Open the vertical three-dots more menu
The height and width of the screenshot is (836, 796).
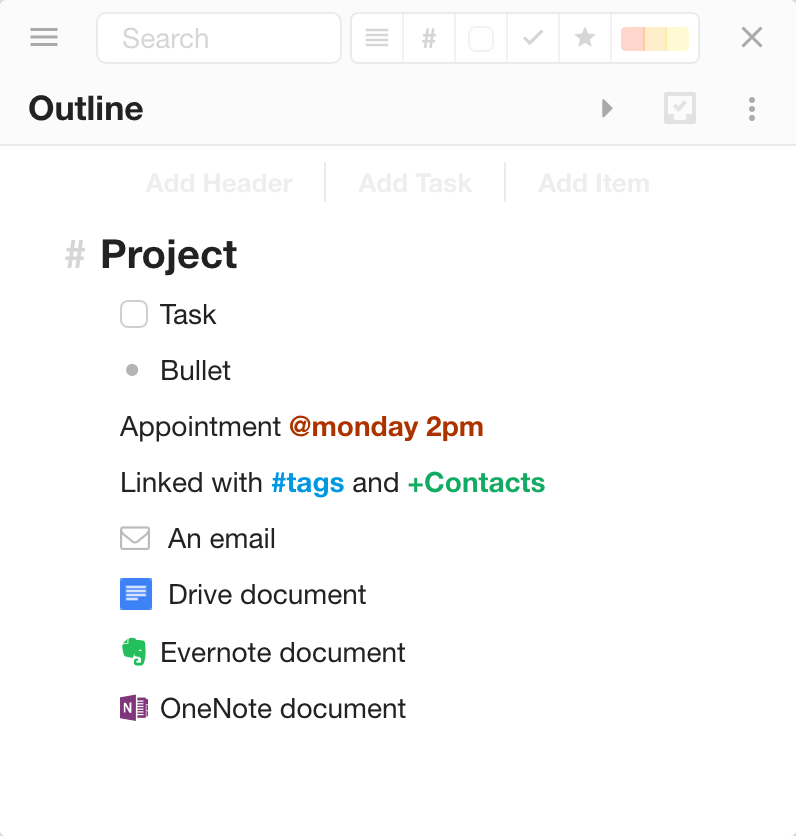pyautogui.click(x=752, y=109)
